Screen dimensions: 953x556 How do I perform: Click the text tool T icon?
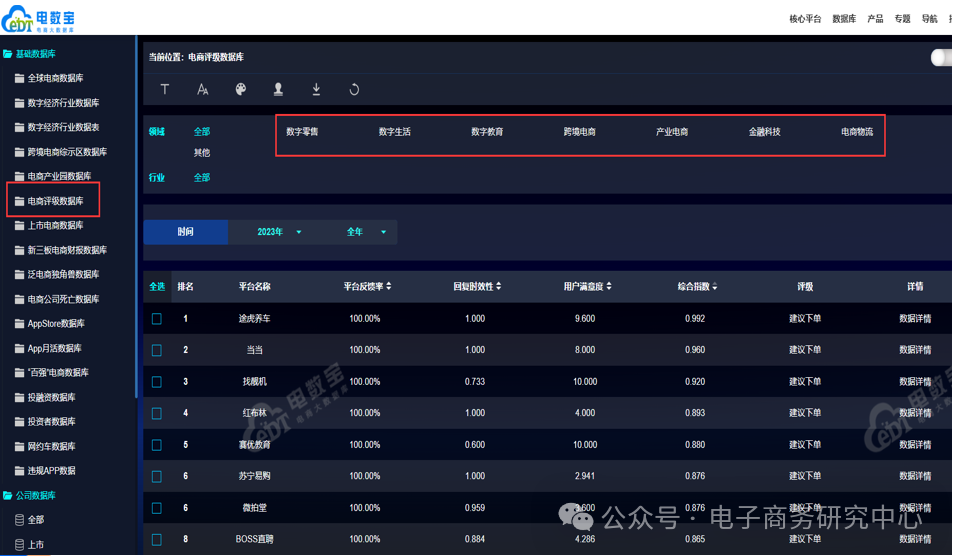[165, 89]
